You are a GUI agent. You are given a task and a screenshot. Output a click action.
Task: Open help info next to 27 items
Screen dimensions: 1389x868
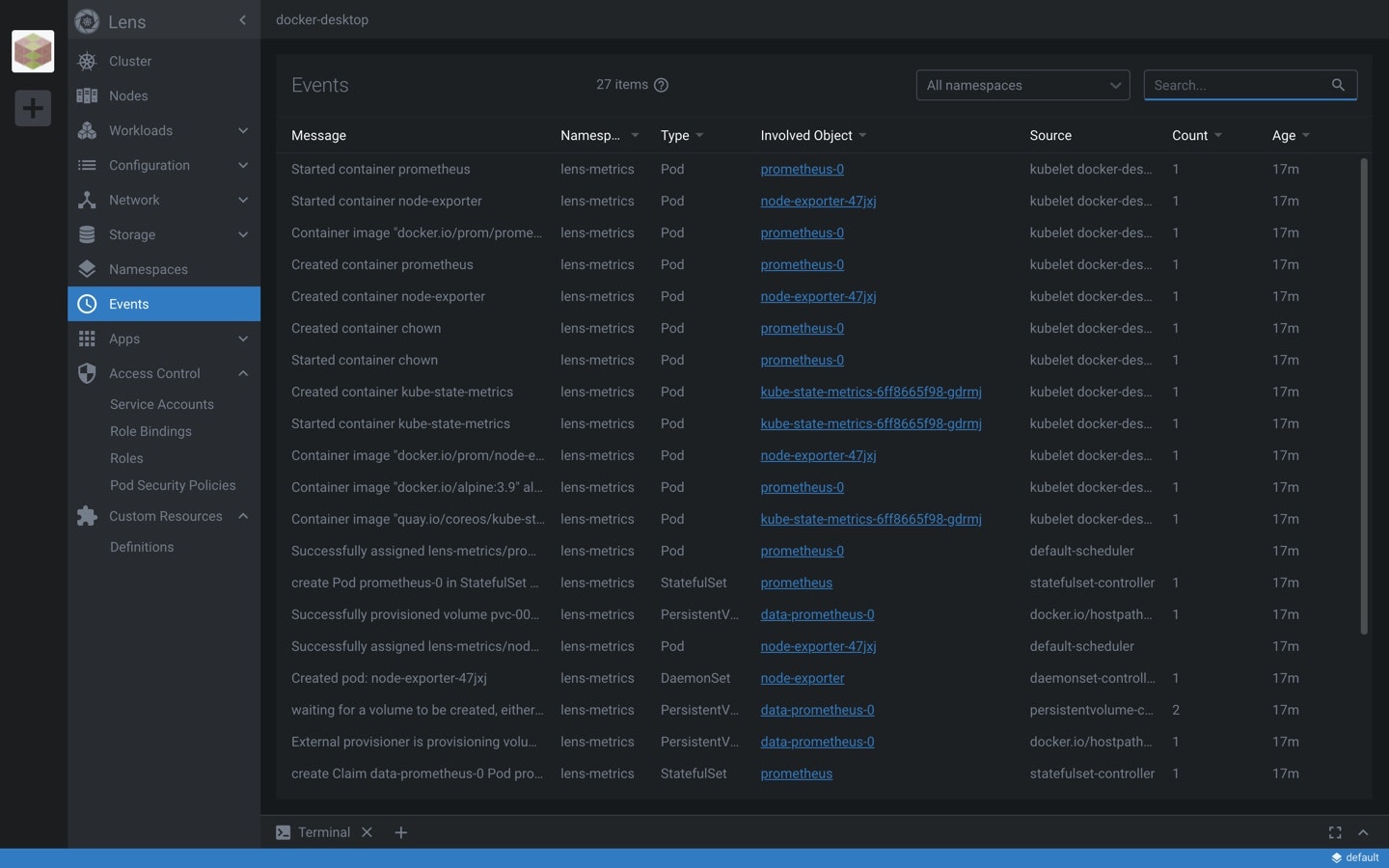[661, 85]
